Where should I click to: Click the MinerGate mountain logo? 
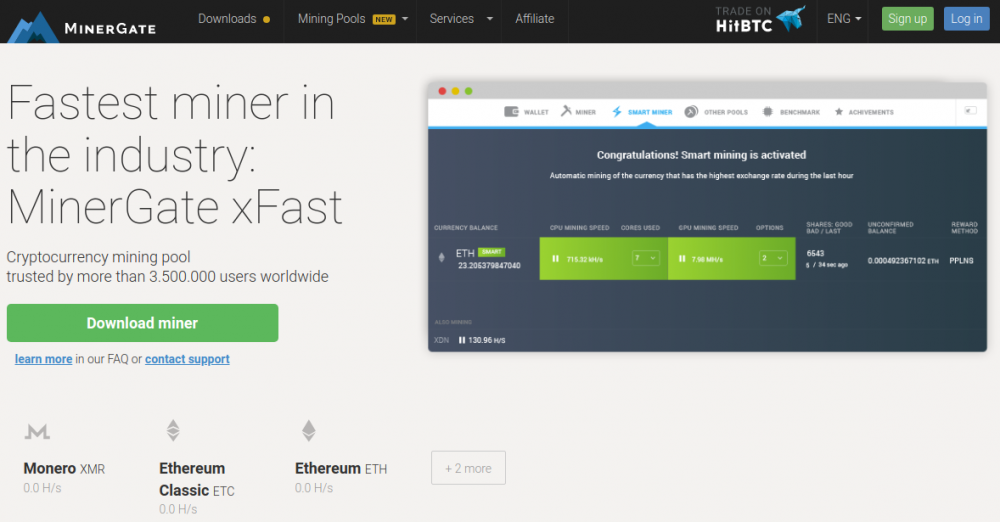click(x=32, y=27)
